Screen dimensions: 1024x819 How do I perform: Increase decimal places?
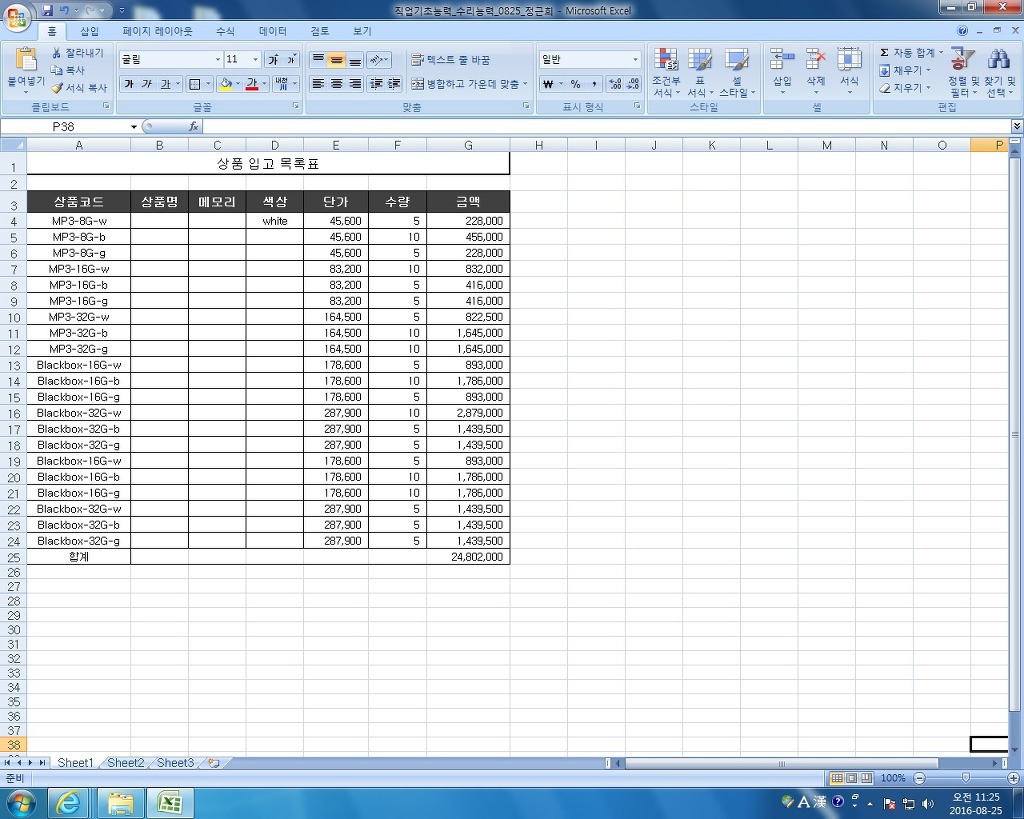(615, 84)
